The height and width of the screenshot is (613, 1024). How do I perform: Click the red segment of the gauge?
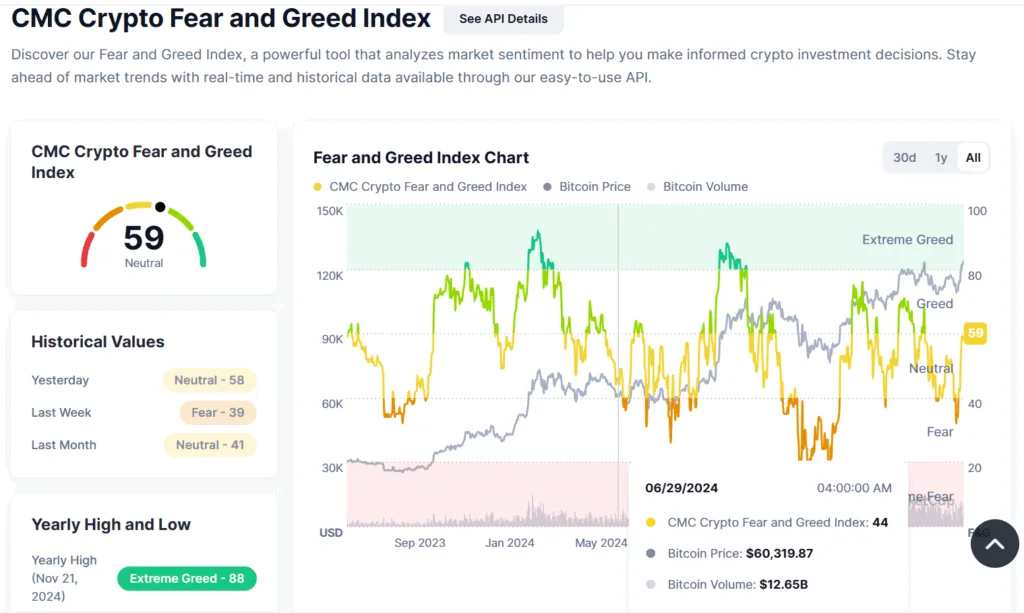coord(87,250)
